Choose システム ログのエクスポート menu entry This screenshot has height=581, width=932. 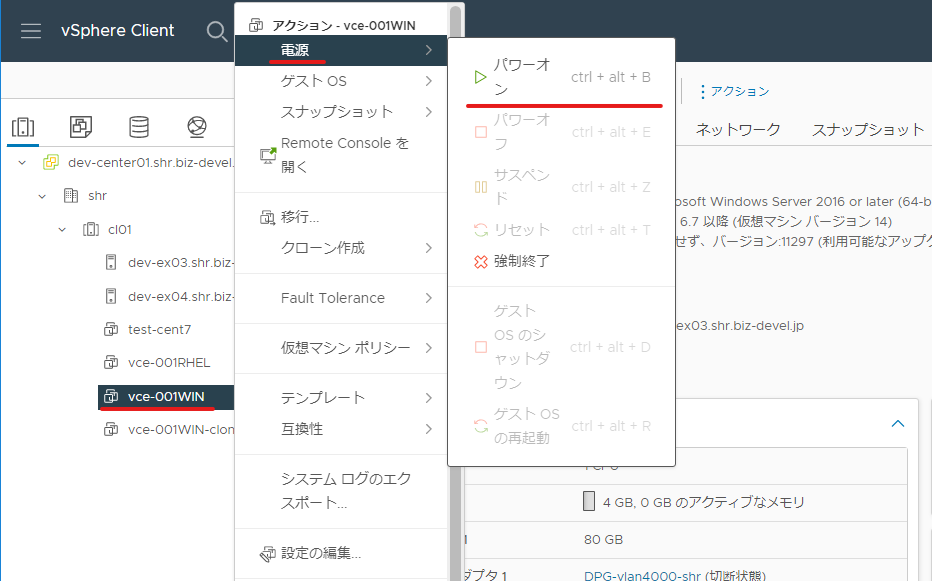[x=341, y=491]
